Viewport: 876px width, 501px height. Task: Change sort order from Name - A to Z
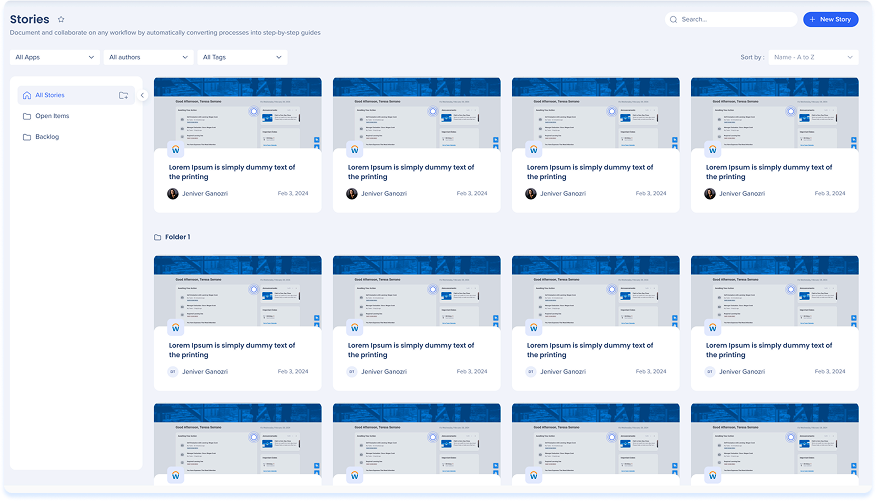tap(812, 57)
